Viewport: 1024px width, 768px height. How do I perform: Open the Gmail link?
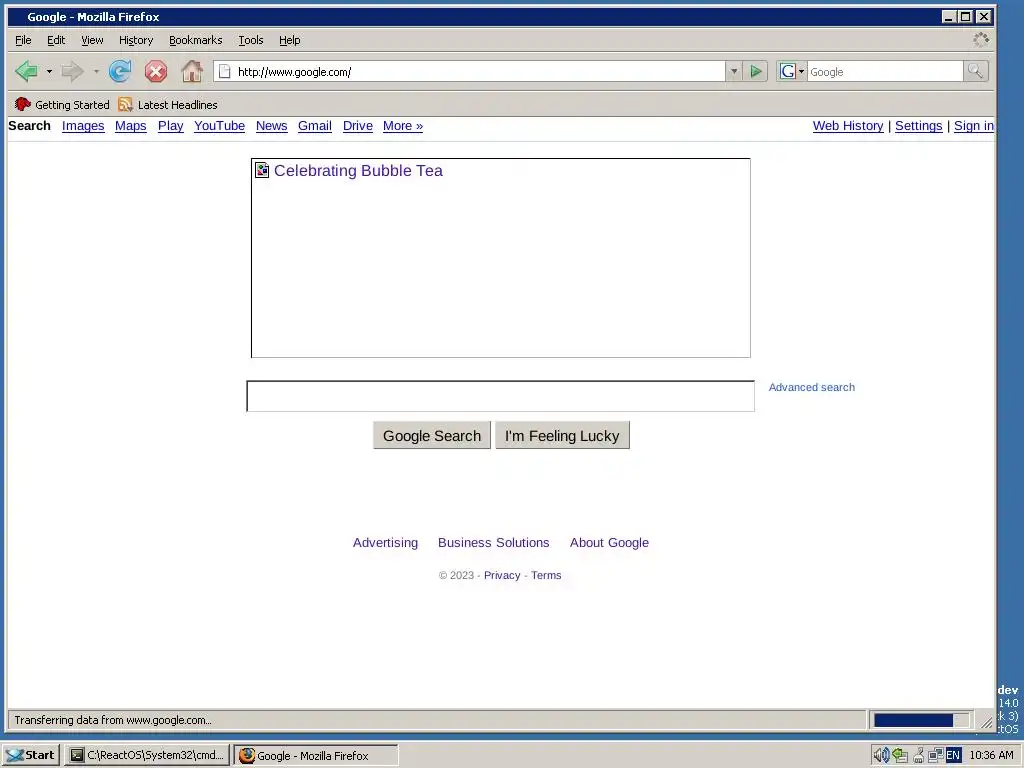pos(315,126)
